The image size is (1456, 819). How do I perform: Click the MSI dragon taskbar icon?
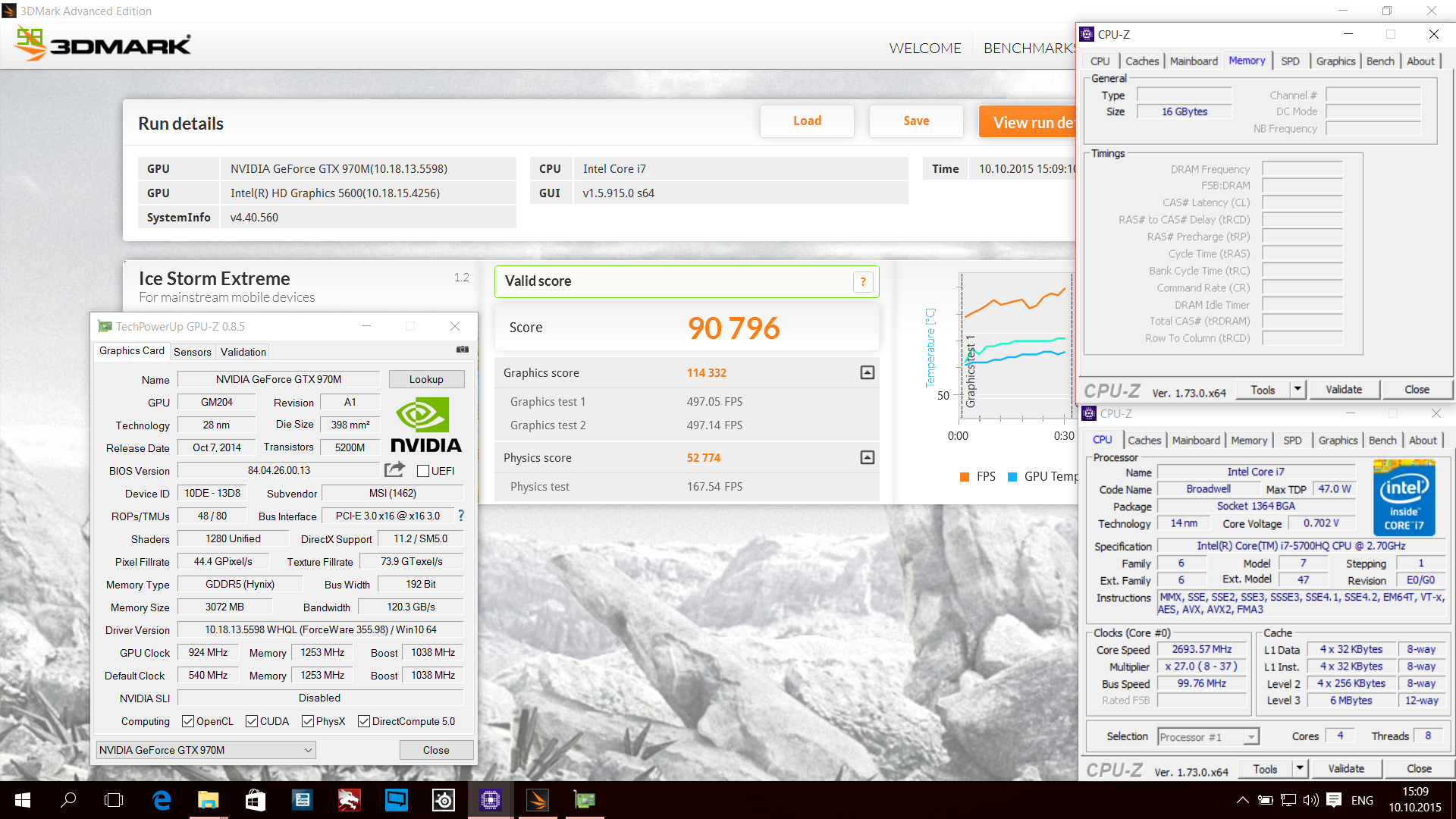pyautogui.click(x=350, y=800)
